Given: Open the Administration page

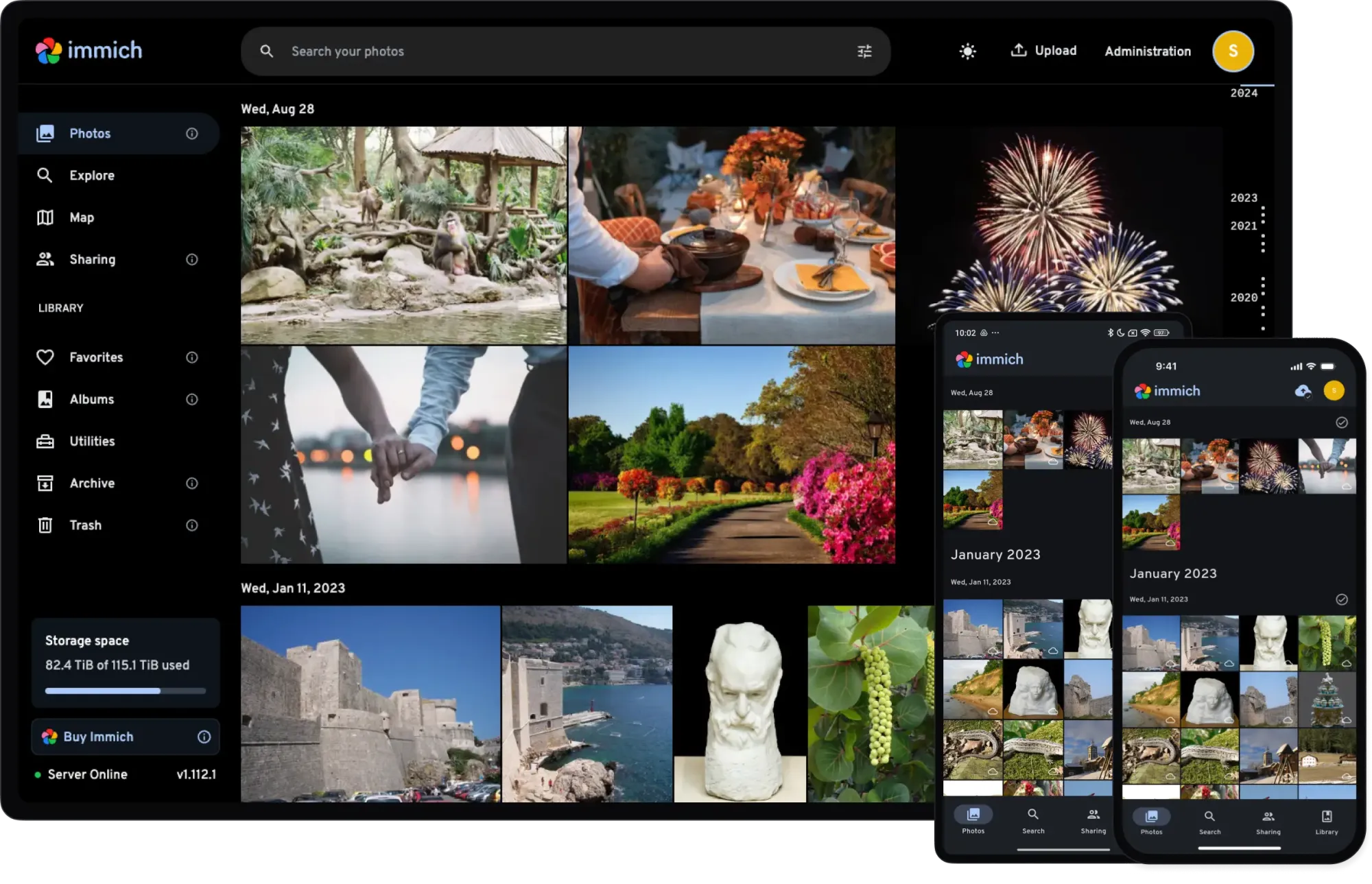Looking at the screenshot, I should coord(1147,51).
